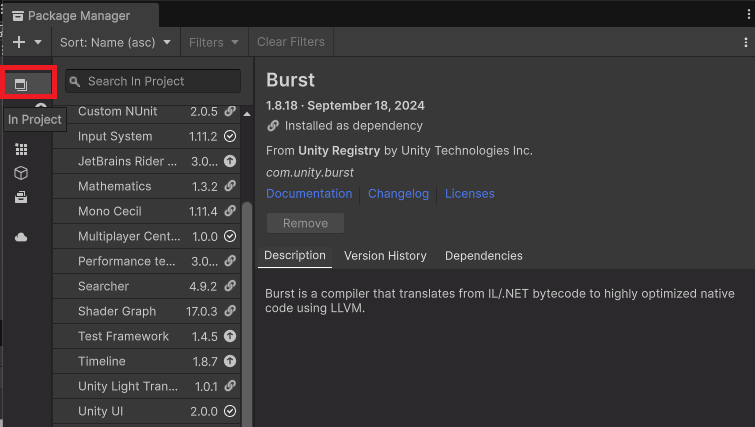
Task: Click the plus add package icon
Action: [19, 42]
